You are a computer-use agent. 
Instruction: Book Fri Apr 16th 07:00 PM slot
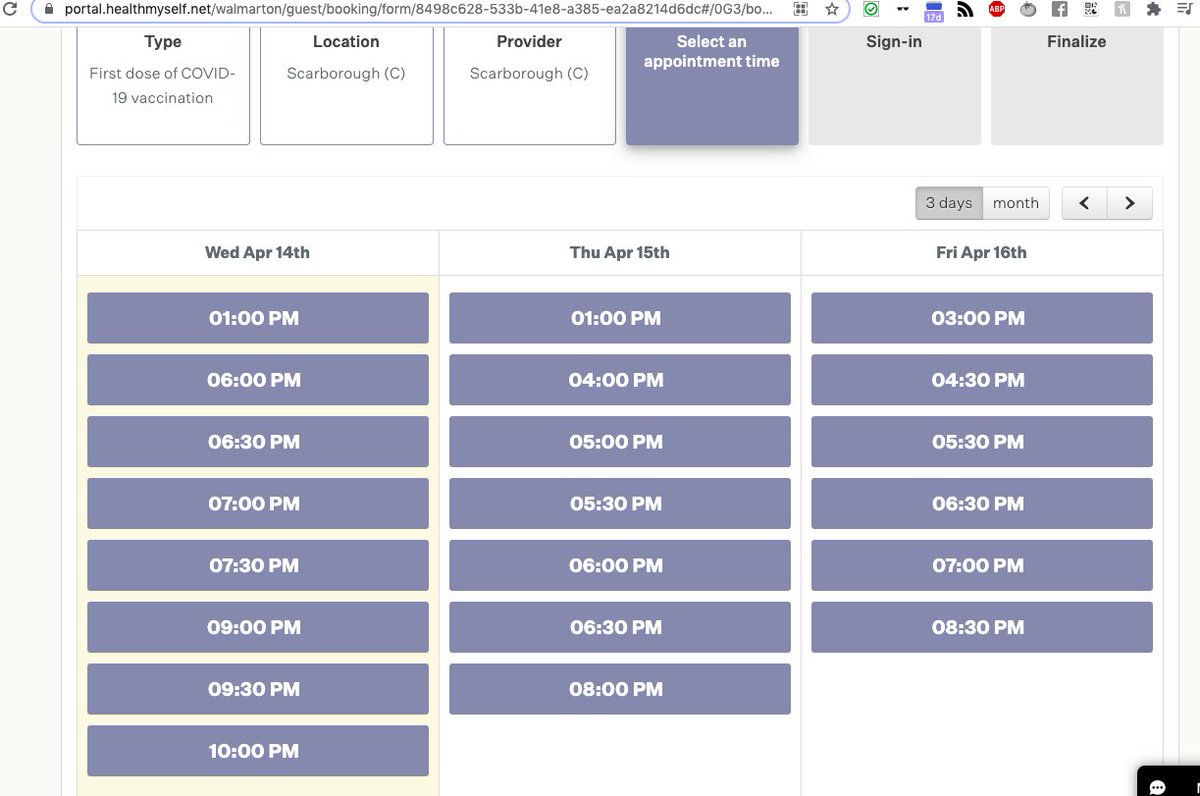click(x=982, y=566)
